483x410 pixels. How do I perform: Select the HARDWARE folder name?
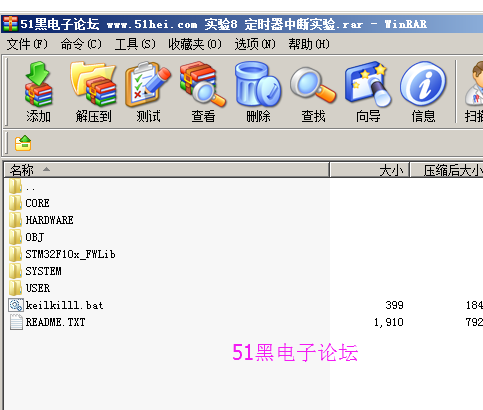coord(49,220)
